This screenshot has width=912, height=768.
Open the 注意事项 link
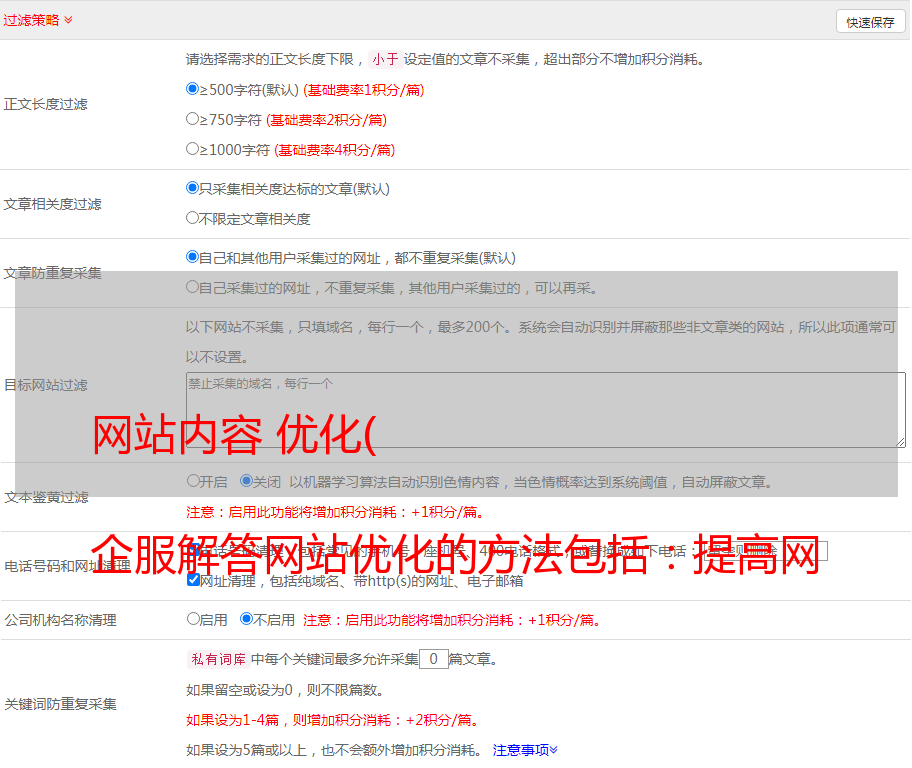525,750
